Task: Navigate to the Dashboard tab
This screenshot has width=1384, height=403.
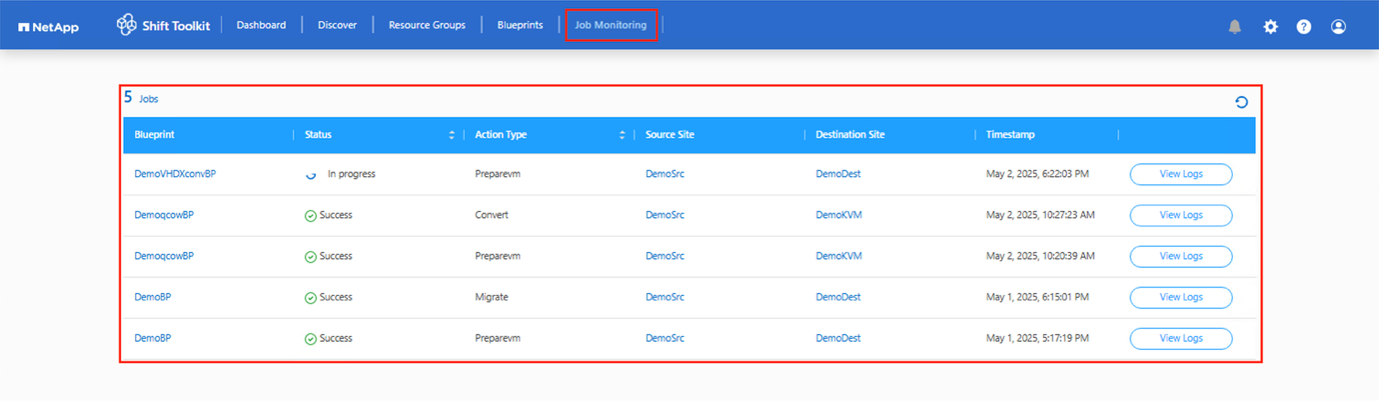Action: (x=261, y=25)
